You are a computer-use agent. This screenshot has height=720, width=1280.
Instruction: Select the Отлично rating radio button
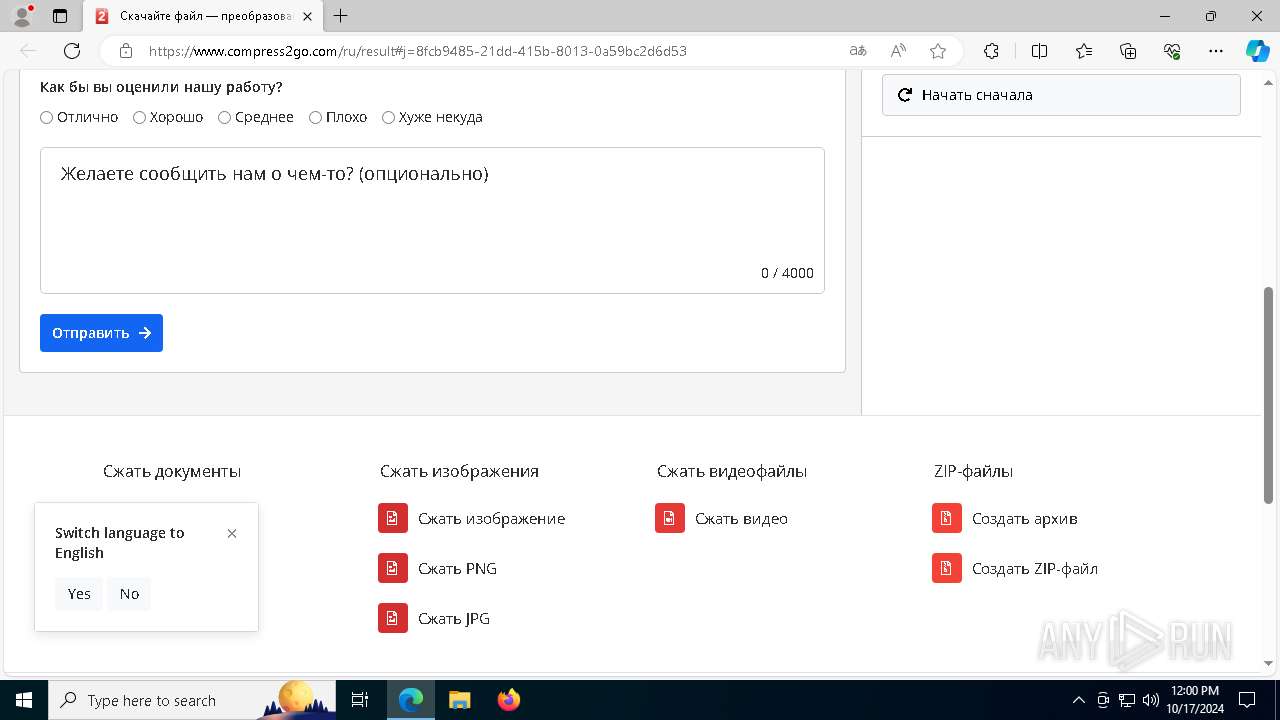click(46, 117)
